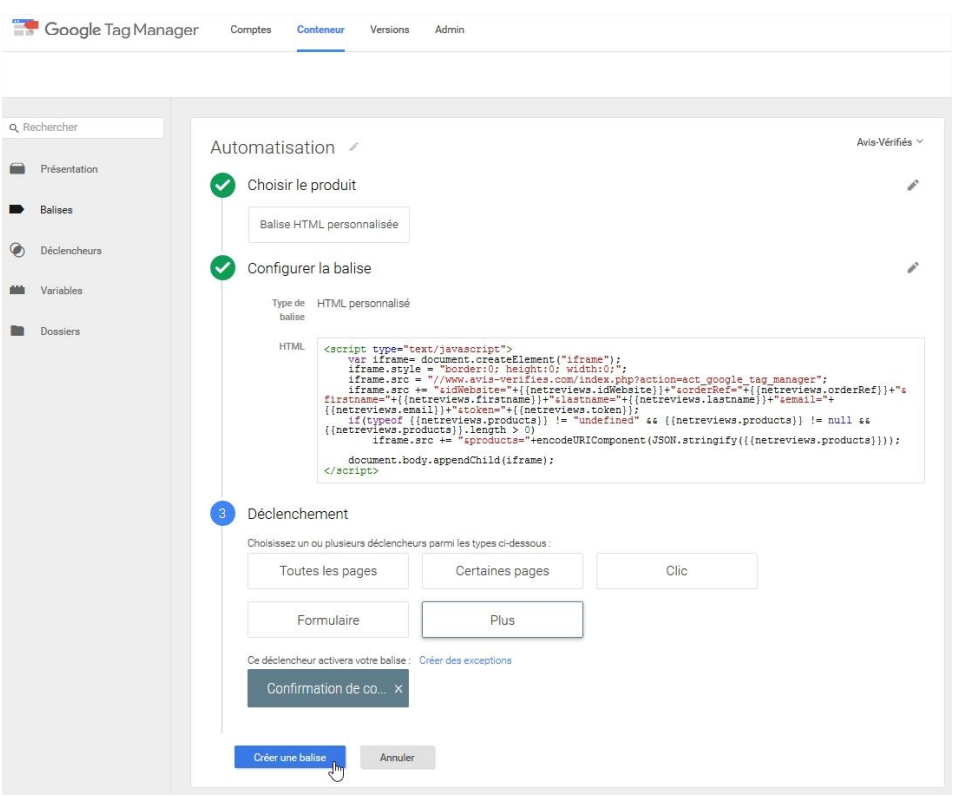Remove the Confirmation de co... trigger
The height and width of the screenshot is (796, 958).
[398, 689]
